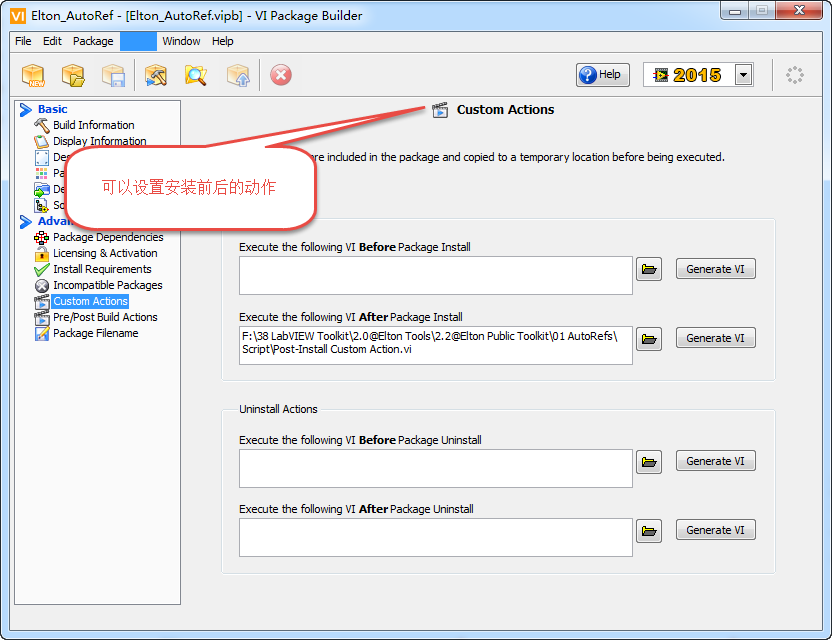The image size is (832, 640).
Task: Click the Build Information hammer icon
Action: click(x=41, y=126)
